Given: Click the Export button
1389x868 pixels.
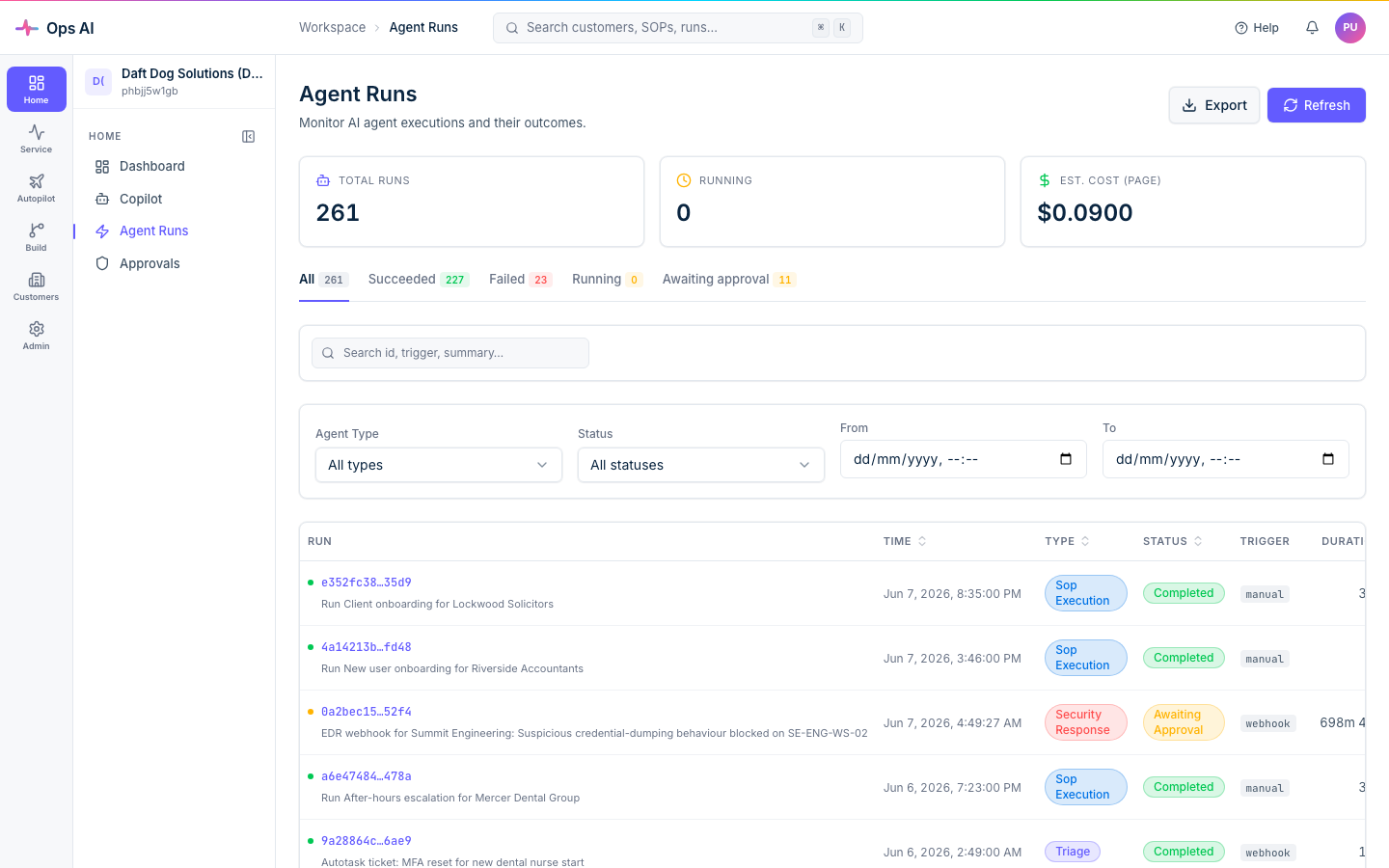Looking at the screenshot, I should pyautogui.click(x=1214, y=105).
